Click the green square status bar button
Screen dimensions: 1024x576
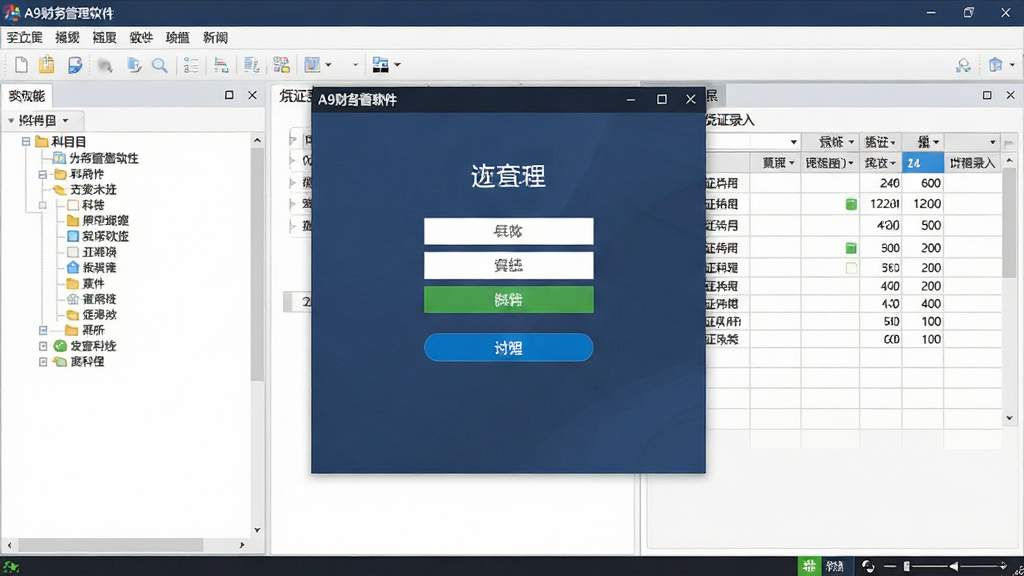pyautogui.click(x=810, y=566)
